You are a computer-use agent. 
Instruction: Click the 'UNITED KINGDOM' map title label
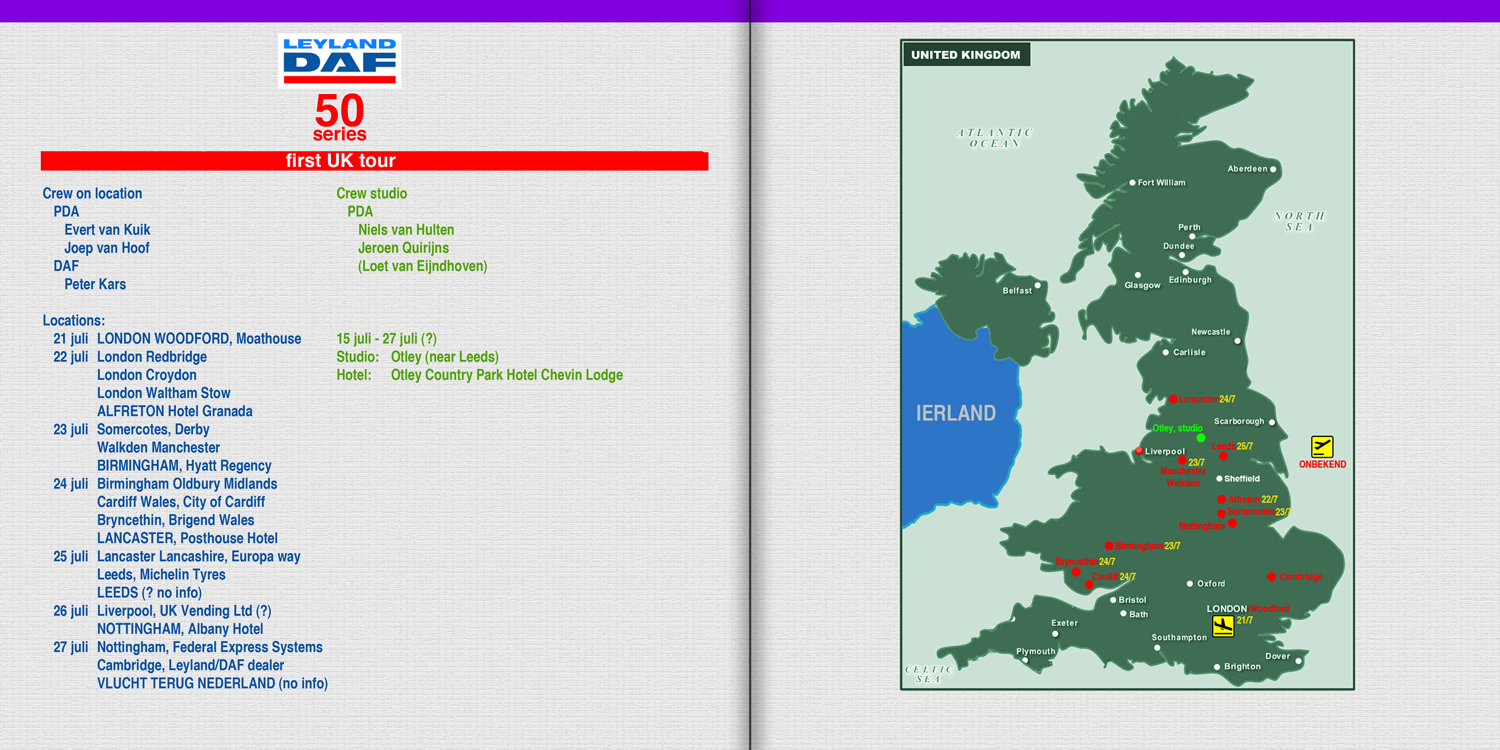(966, 55)
